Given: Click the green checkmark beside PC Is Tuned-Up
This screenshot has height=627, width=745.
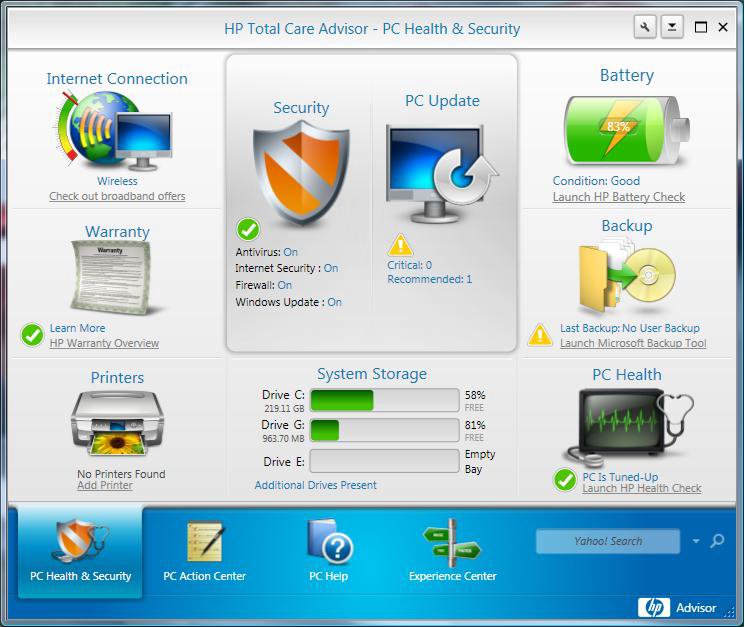Looking at the screenshot, I should click(565, 480).
